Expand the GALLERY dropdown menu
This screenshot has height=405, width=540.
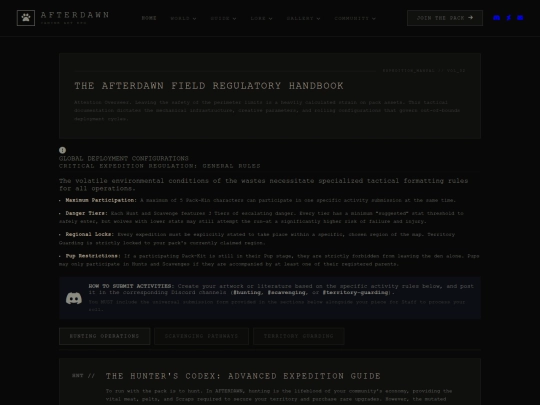(303, 18)
